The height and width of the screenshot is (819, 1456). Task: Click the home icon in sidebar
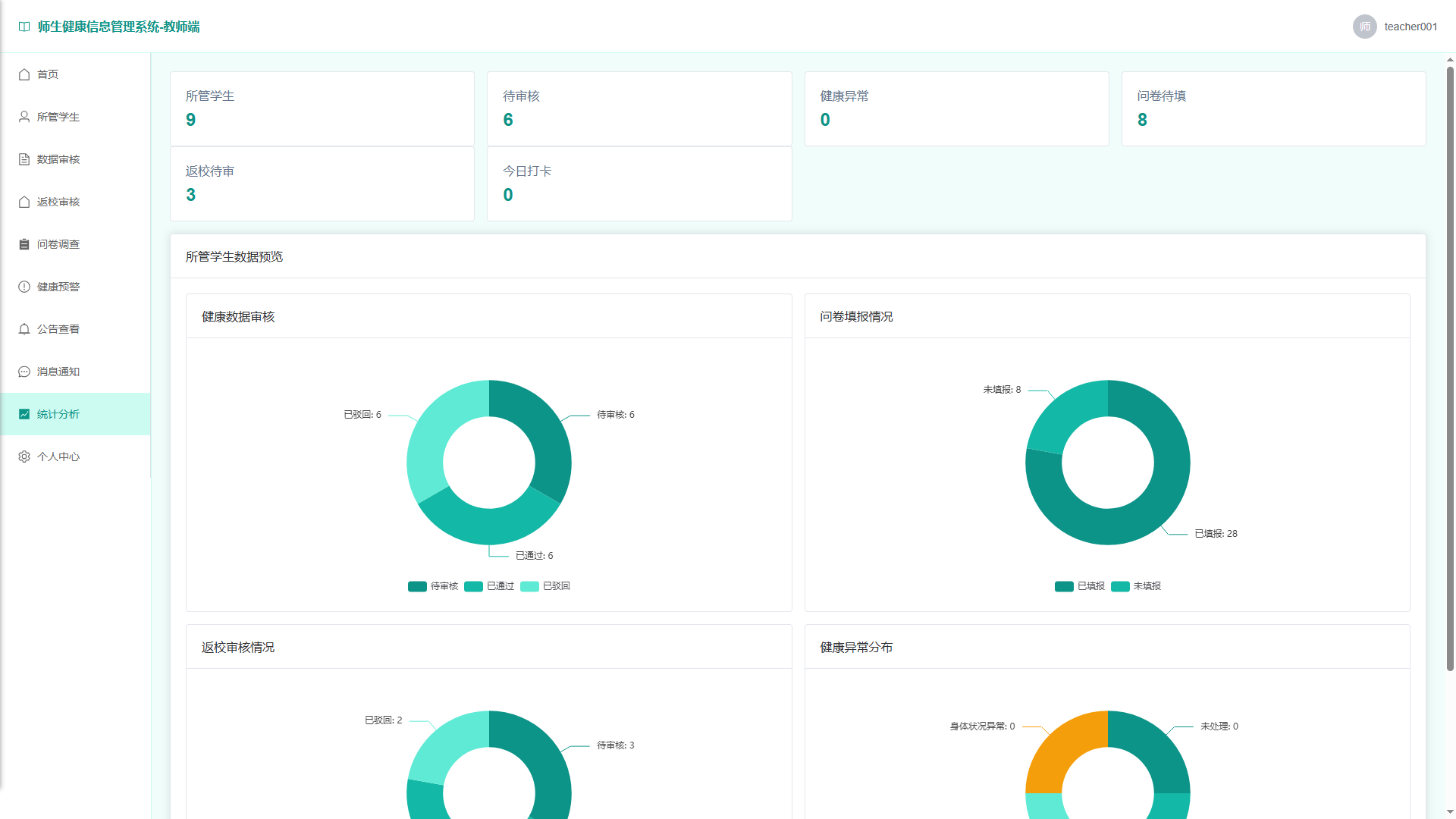tap(24, 74)
